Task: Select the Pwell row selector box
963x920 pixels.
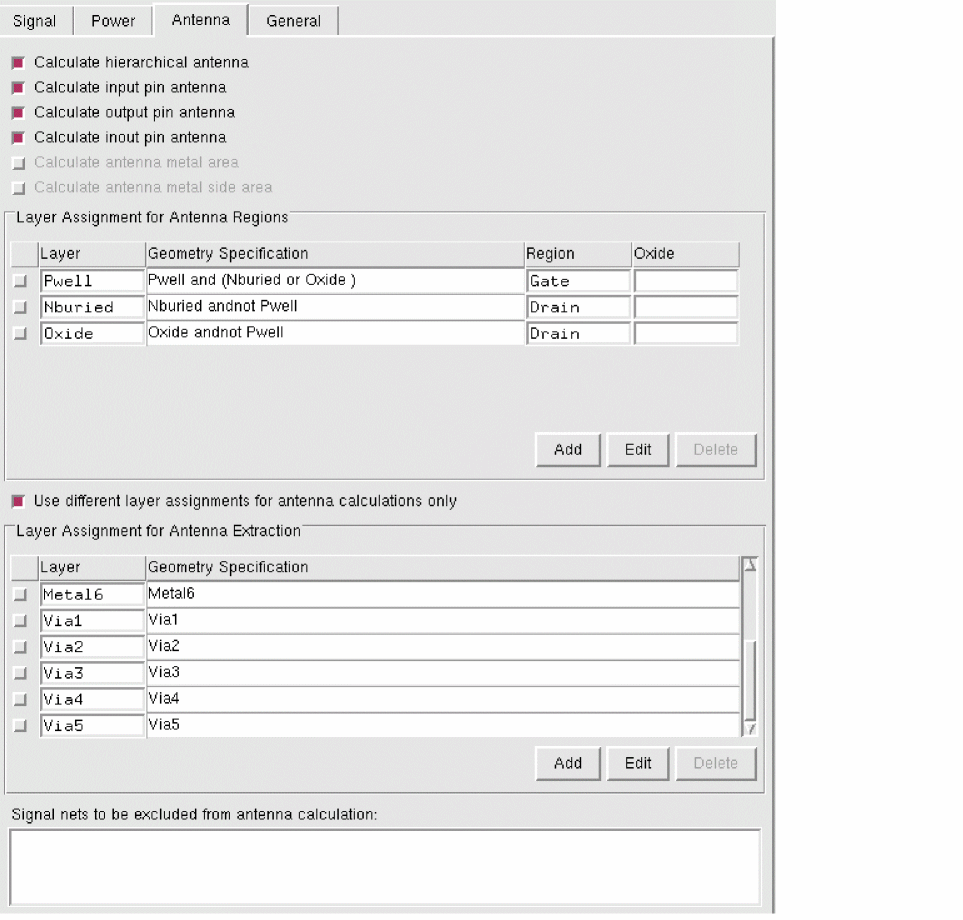Action: 21,282
